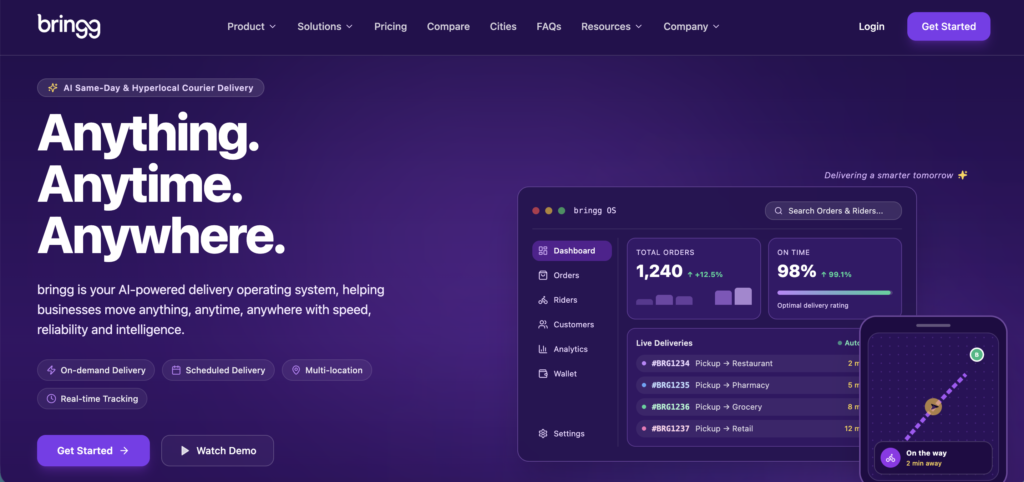Click the lightning bolt On-demand icon
1024x482 pixels.
coord(51,370)
